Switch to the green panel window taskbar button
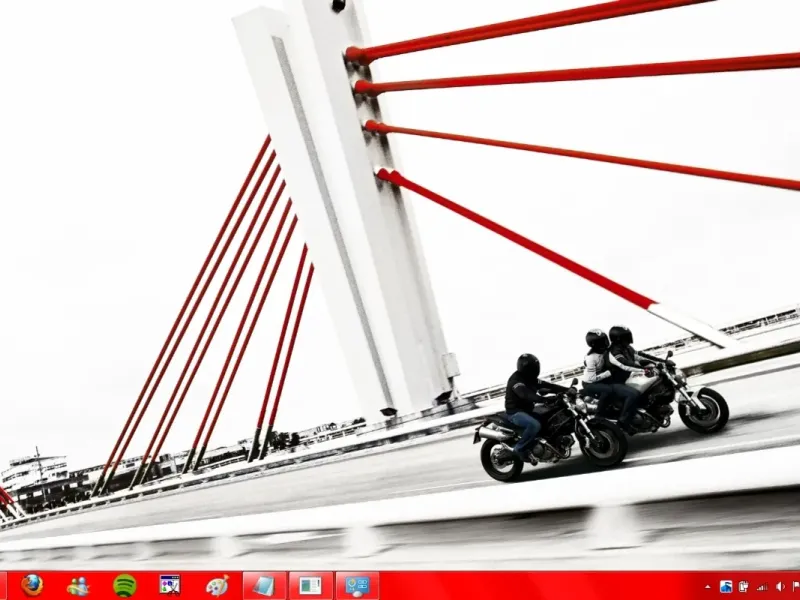Viewport: 800px width, 600px height. click(x=311, y=586)
